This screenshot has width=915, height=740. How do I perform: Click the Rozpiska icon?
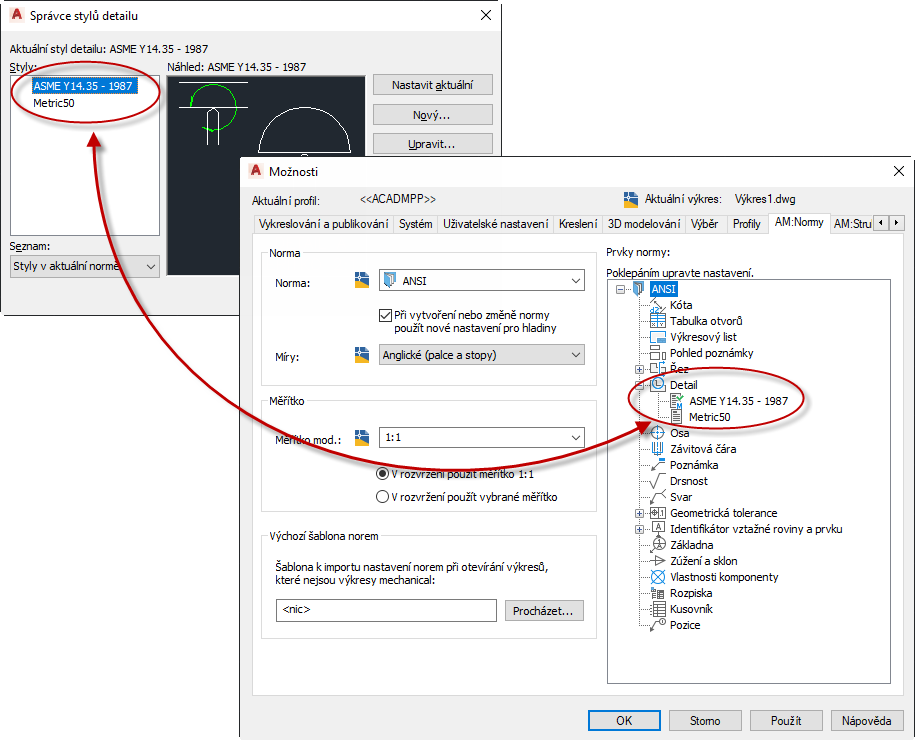click(x=658, y=593)
